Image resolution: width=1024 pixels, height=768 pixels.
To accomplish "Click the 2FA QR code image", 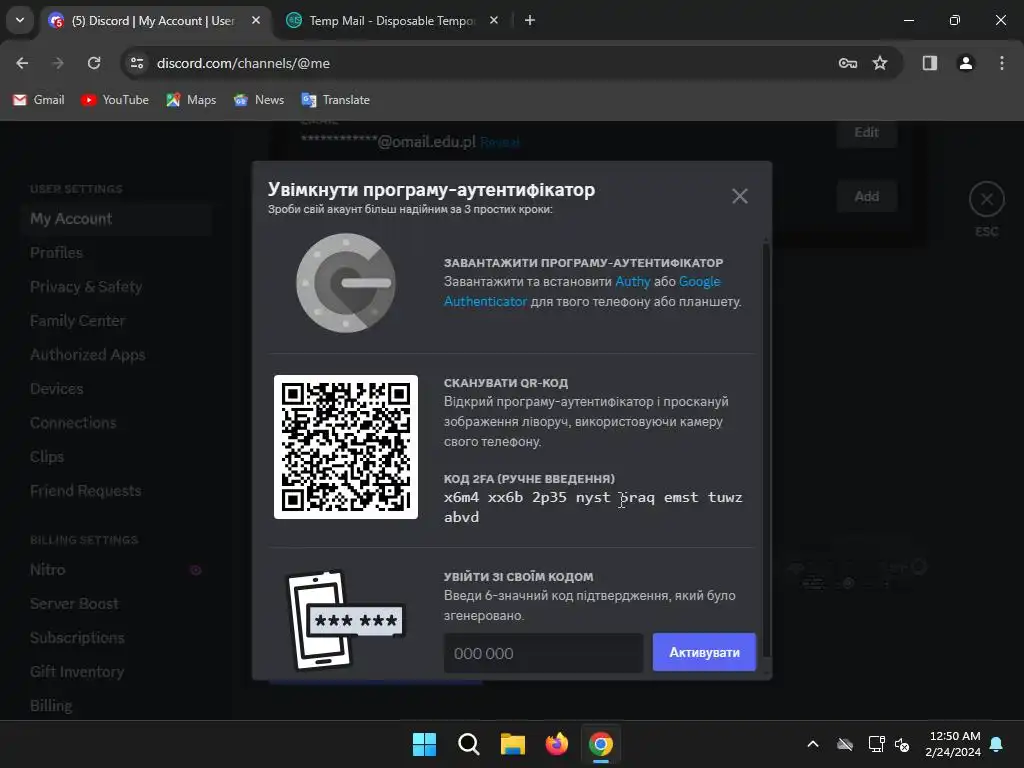I will 345,447.
